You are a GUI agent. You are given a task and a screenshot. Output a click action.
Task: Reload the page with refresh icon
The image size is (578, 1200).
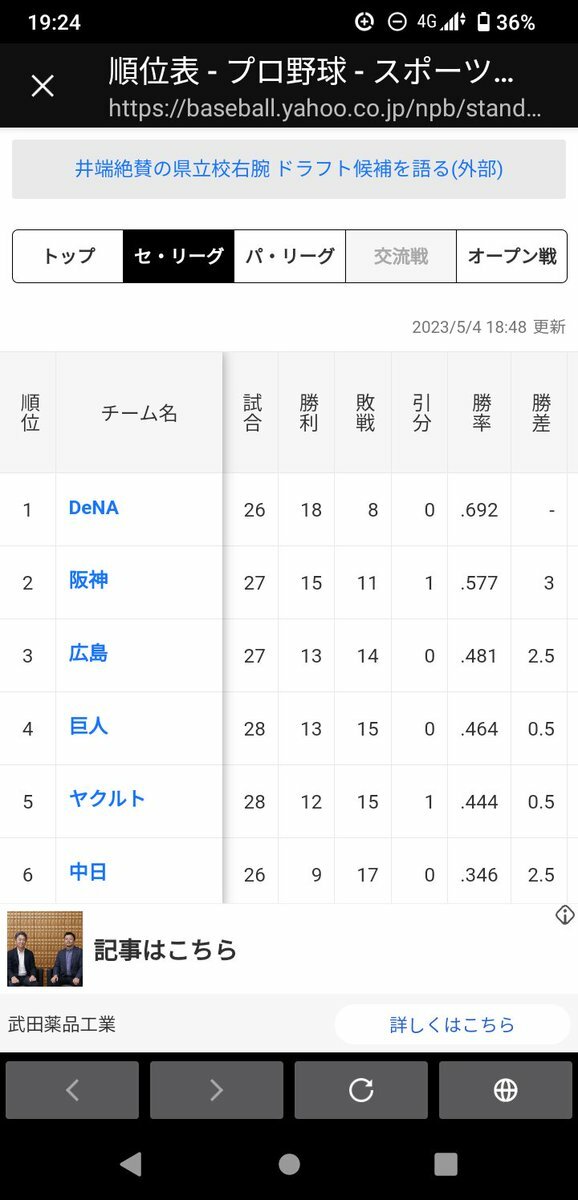click(x=361, y=1090)
